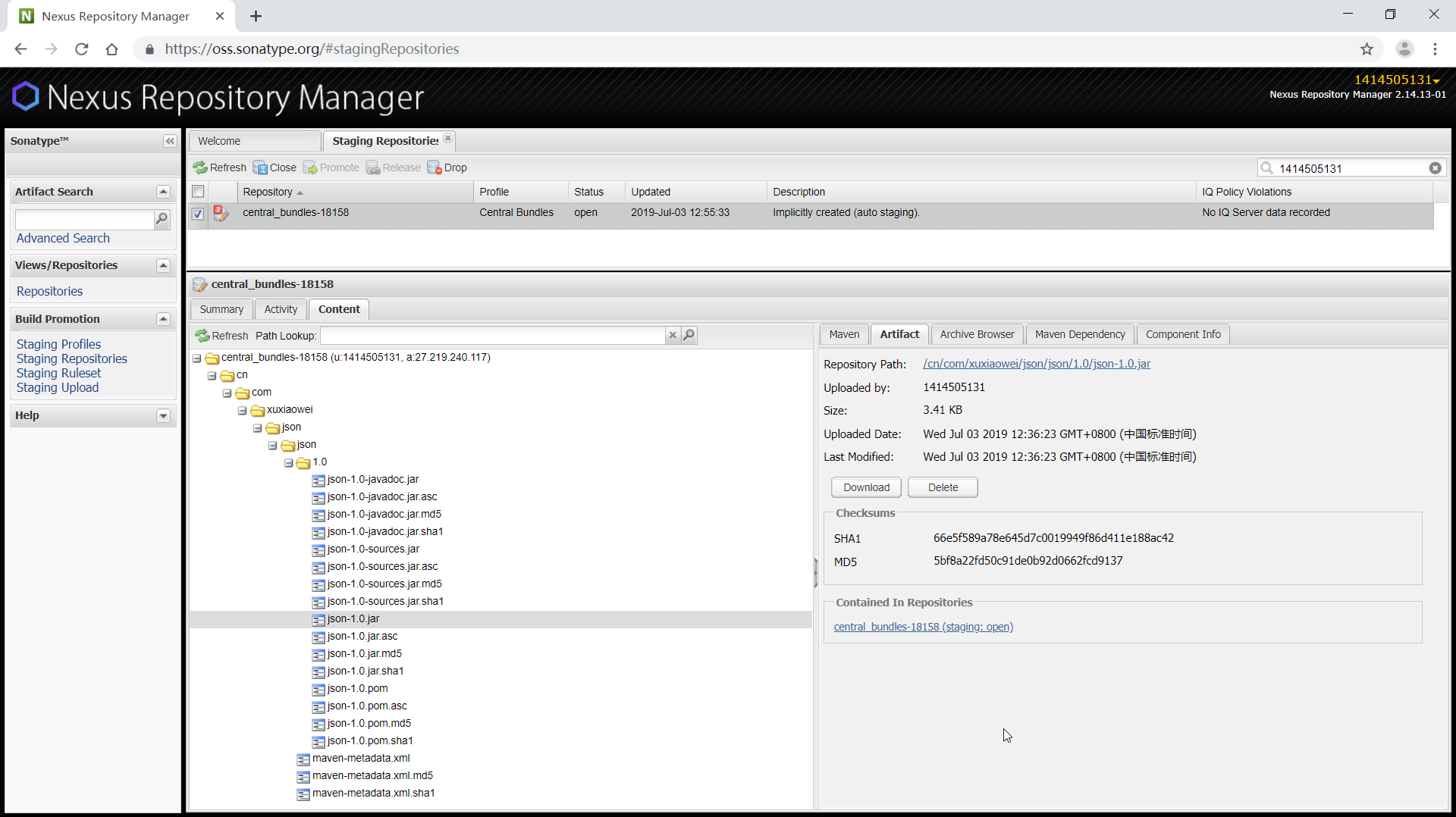Collapse the Sonatype sidebar panel
1456x817 pixels.
pyautogui.click(x=170, y=141)
